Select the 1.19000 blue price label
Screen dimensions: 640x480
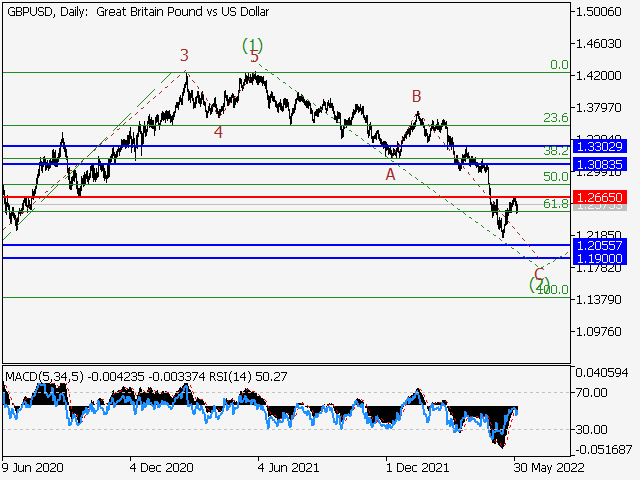[599, 258]
